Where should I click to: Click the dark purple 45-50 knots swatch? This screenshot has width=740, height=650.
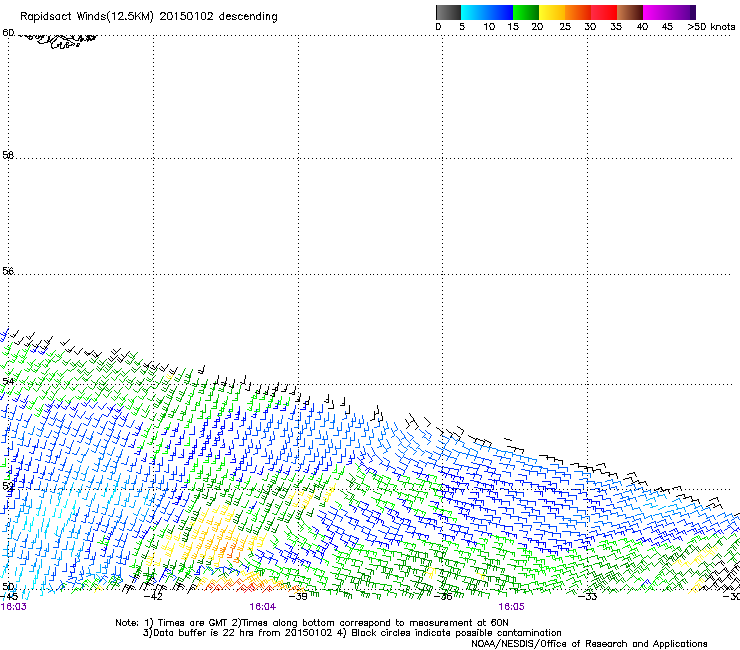point(682,12)
